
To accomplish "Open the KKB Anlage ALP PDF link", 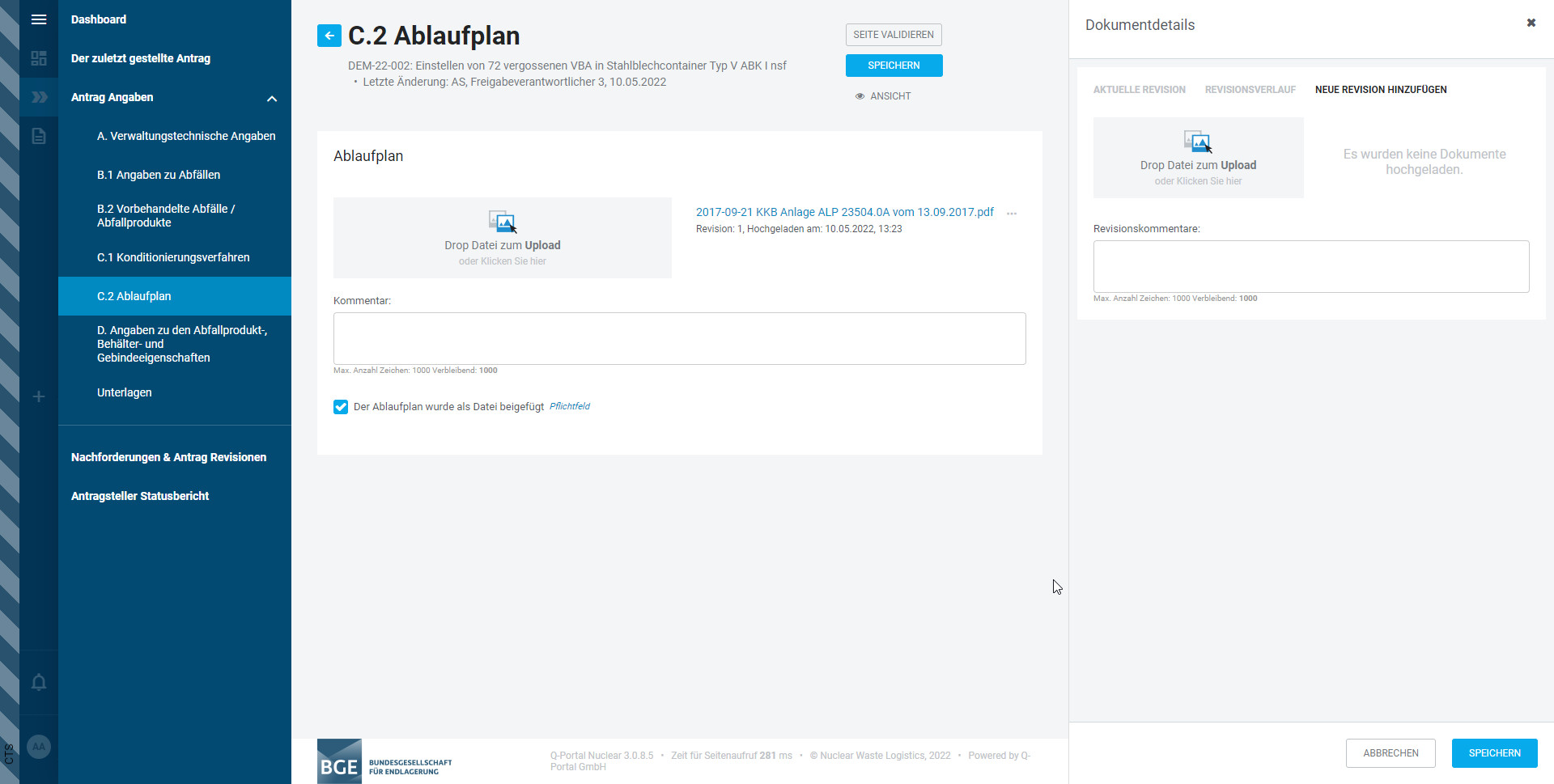I will pos(844,212).
